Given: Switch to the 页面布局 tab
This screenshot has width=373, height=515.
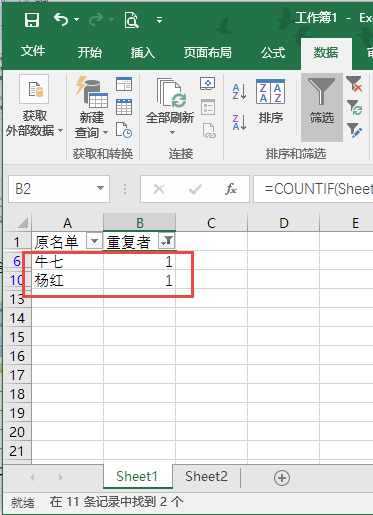Looking at the screenshot, I should [207, 52].
